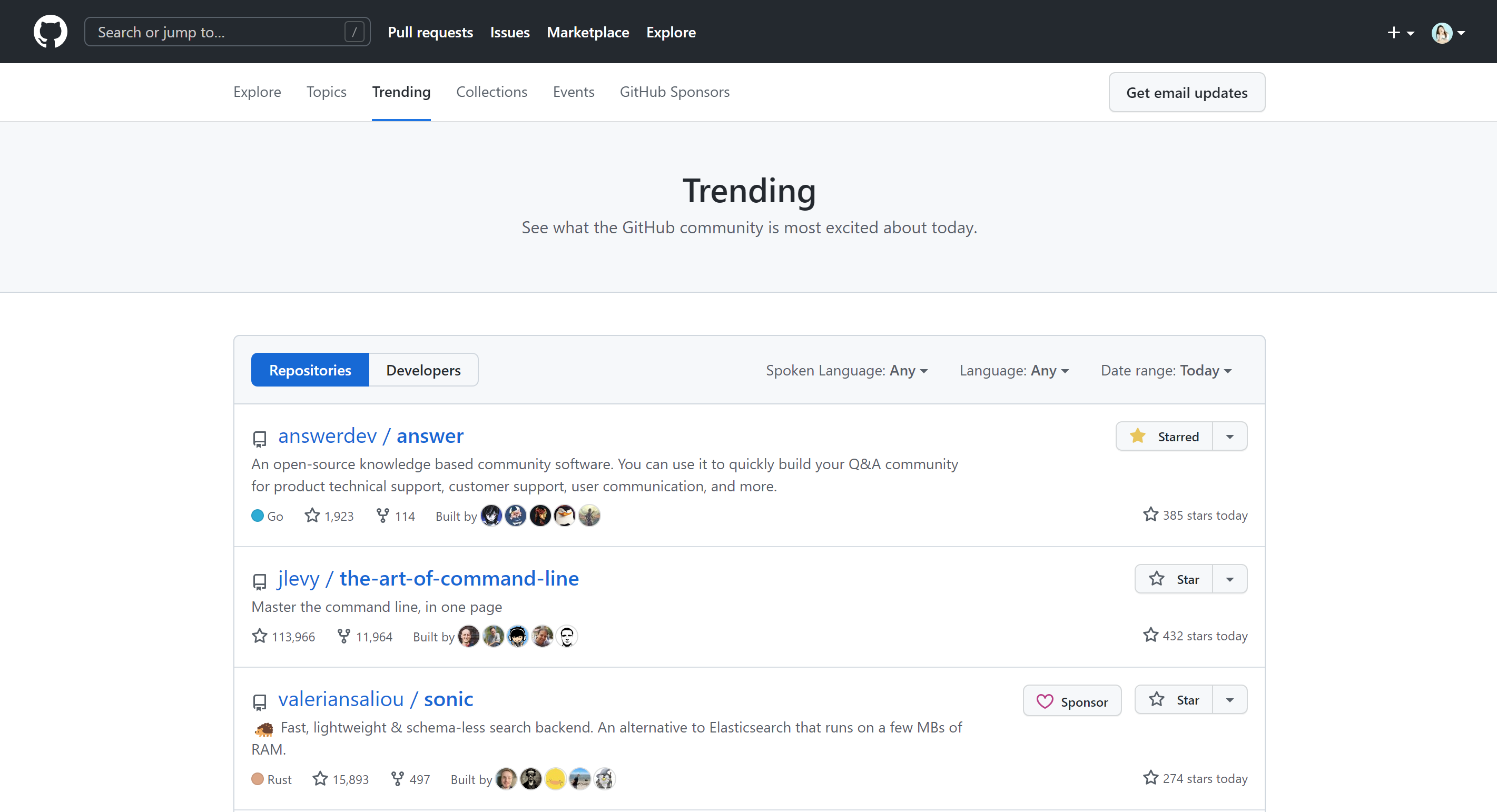Open the user profile avatar menu
The width and height of the screenshot is (1497, 812).
pos(1447,33)
